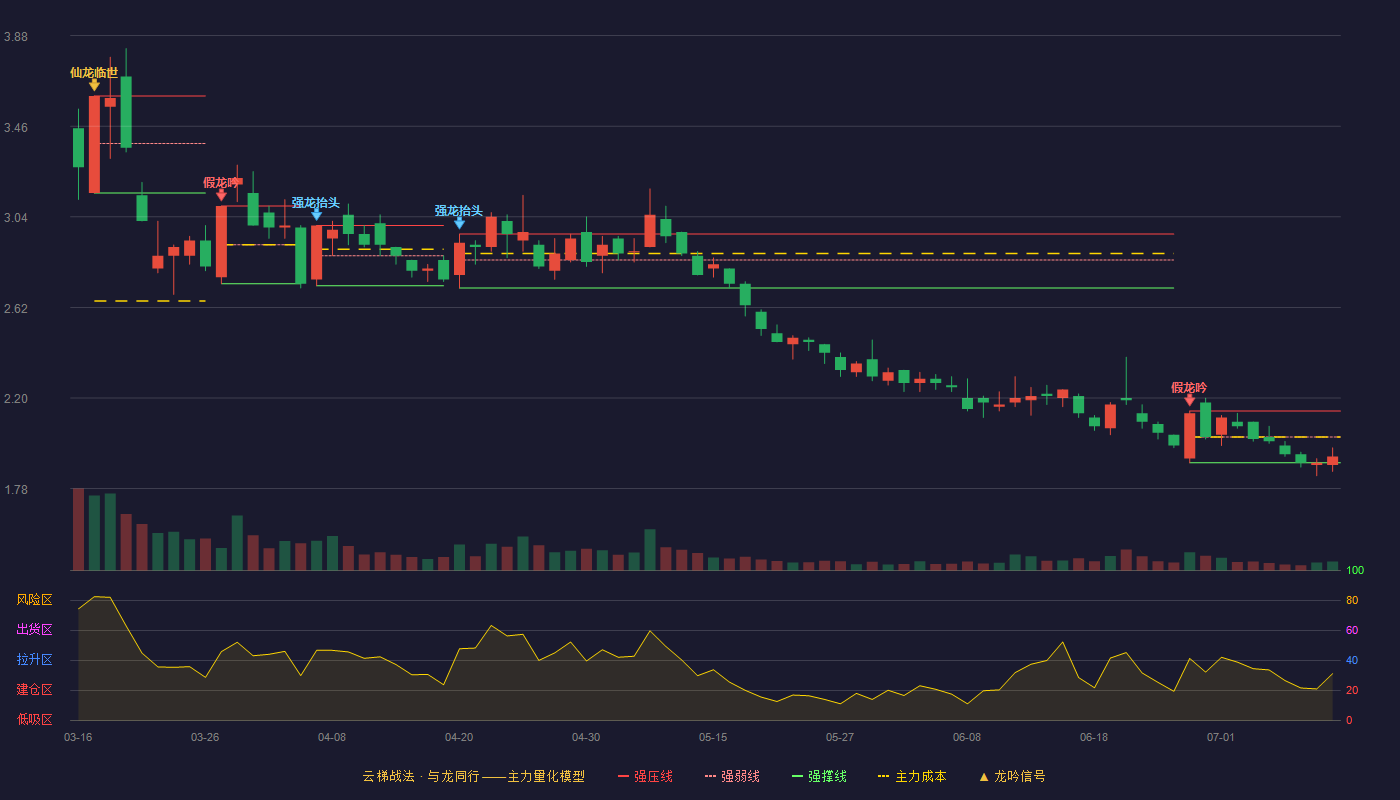1400x800 pixels.
Task: Click the 2.20 price axis label
Action: coord(16,399)
